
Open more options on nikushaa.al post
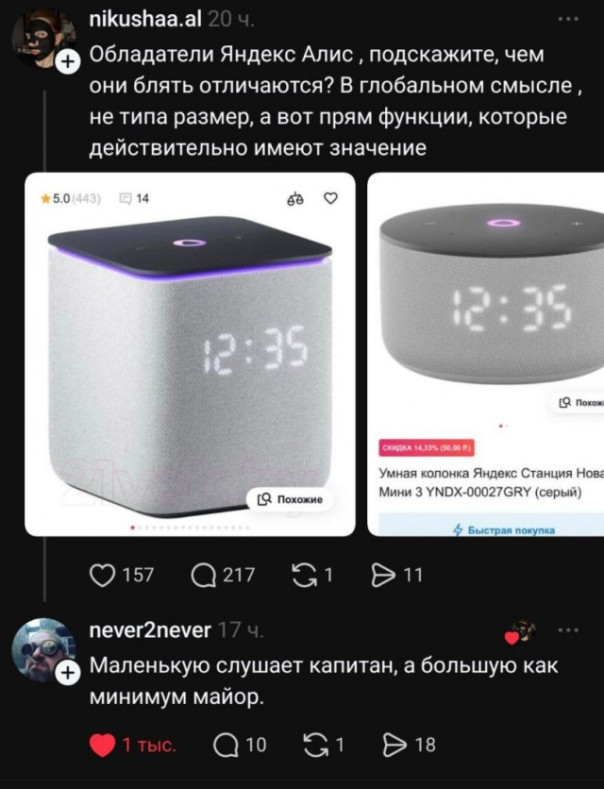click(x=569, y=19)
